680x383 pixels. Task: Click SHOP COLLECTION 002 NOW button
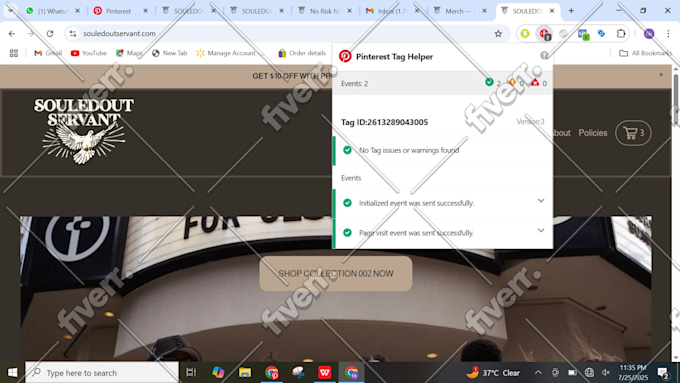(336, 273)
